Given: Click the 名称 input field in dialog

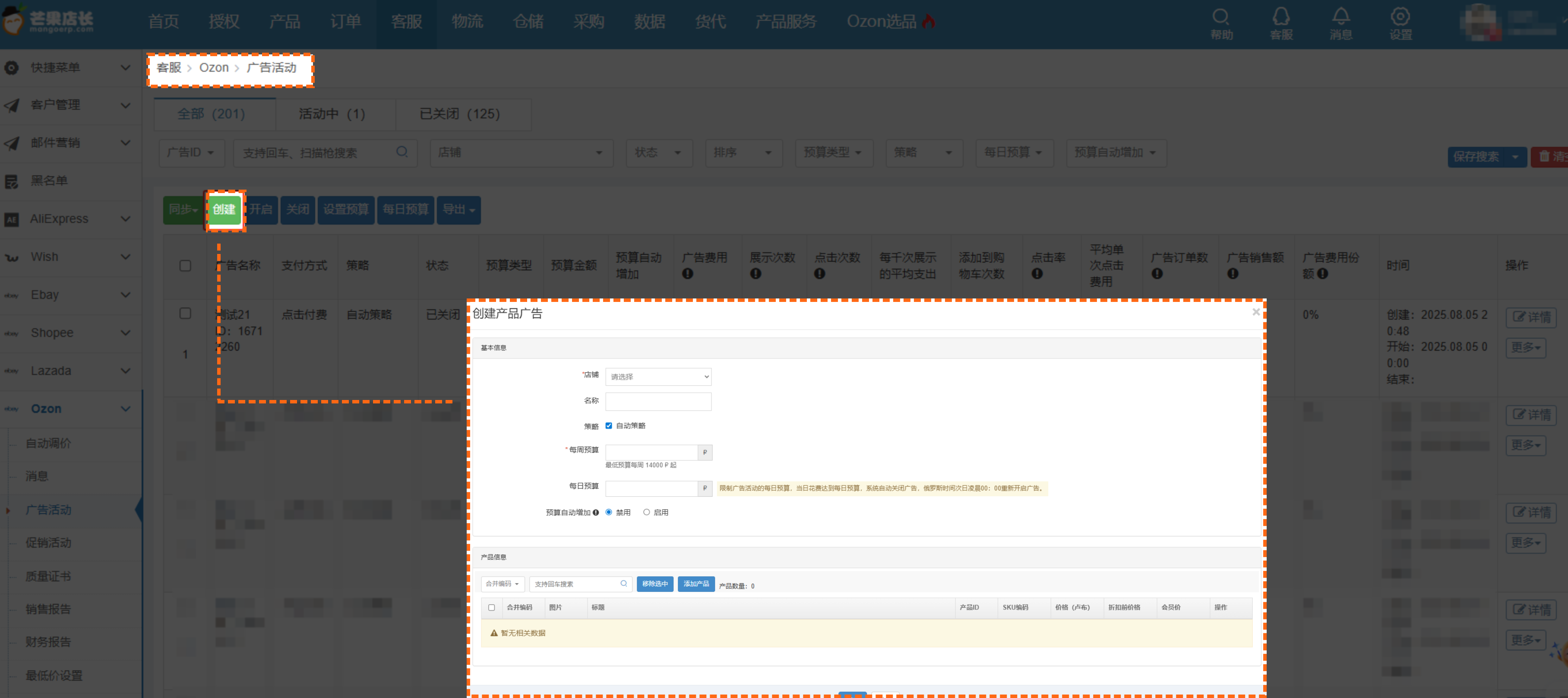Looking at the screenshot, I should (x=658, y=401).
